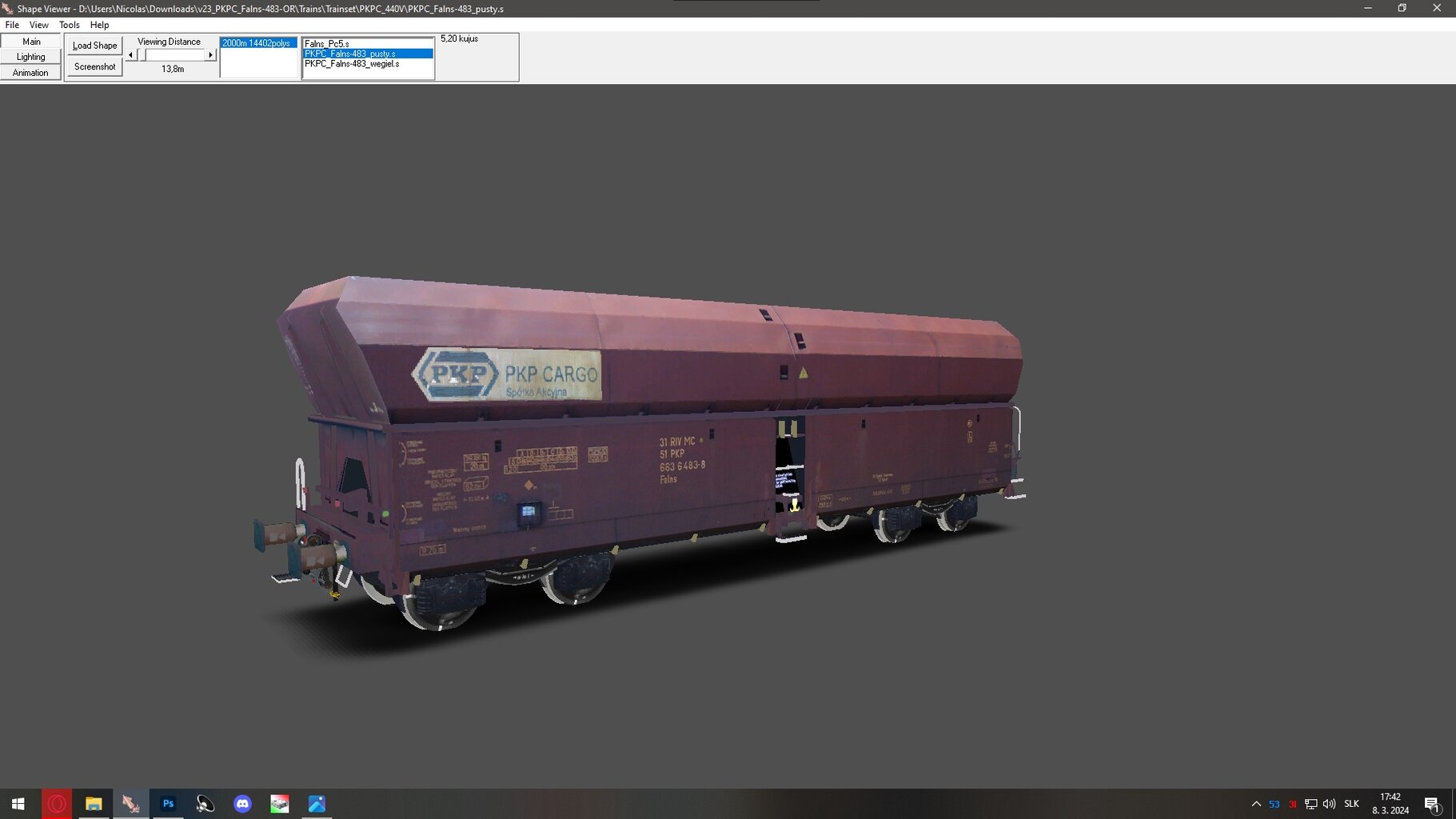1456x819 pixels.
Task: Click the network tray icon
Action: (1310, 804)
